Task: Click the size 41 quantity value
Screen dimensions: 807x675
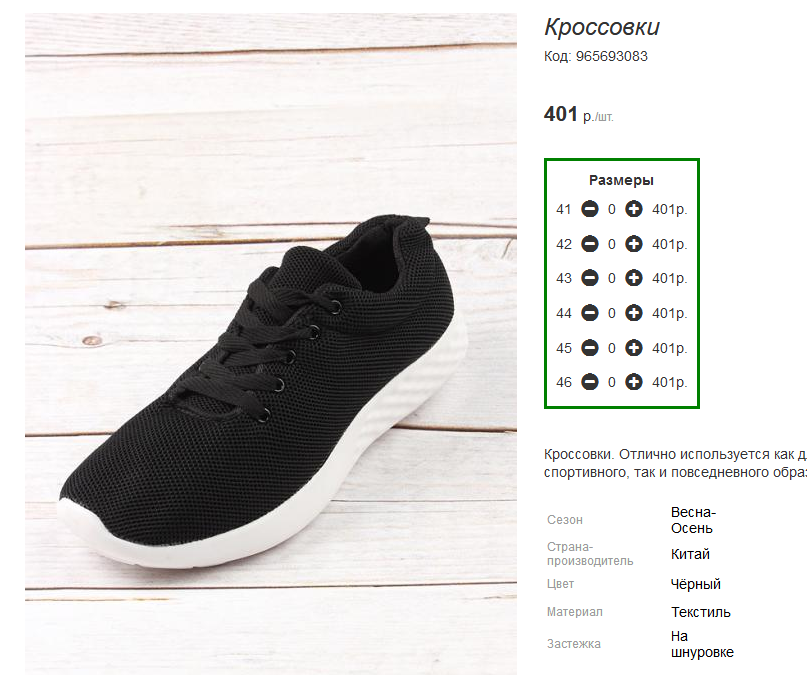Action: [x=611, y=209]
